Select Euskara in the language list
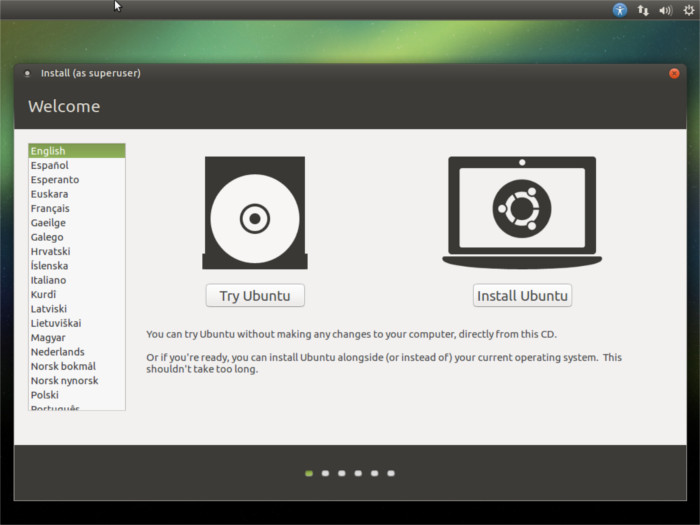Viewport: 700px width, 525px height. coord(77,194)
